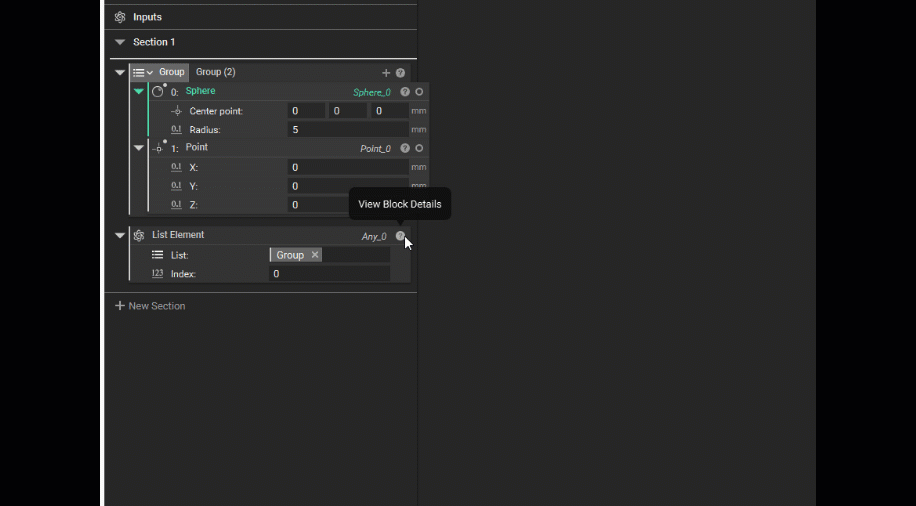The width and height of the screenshot is (916, 506).
Task: Click the List Element block icon
Action: [x=138, y=235]
